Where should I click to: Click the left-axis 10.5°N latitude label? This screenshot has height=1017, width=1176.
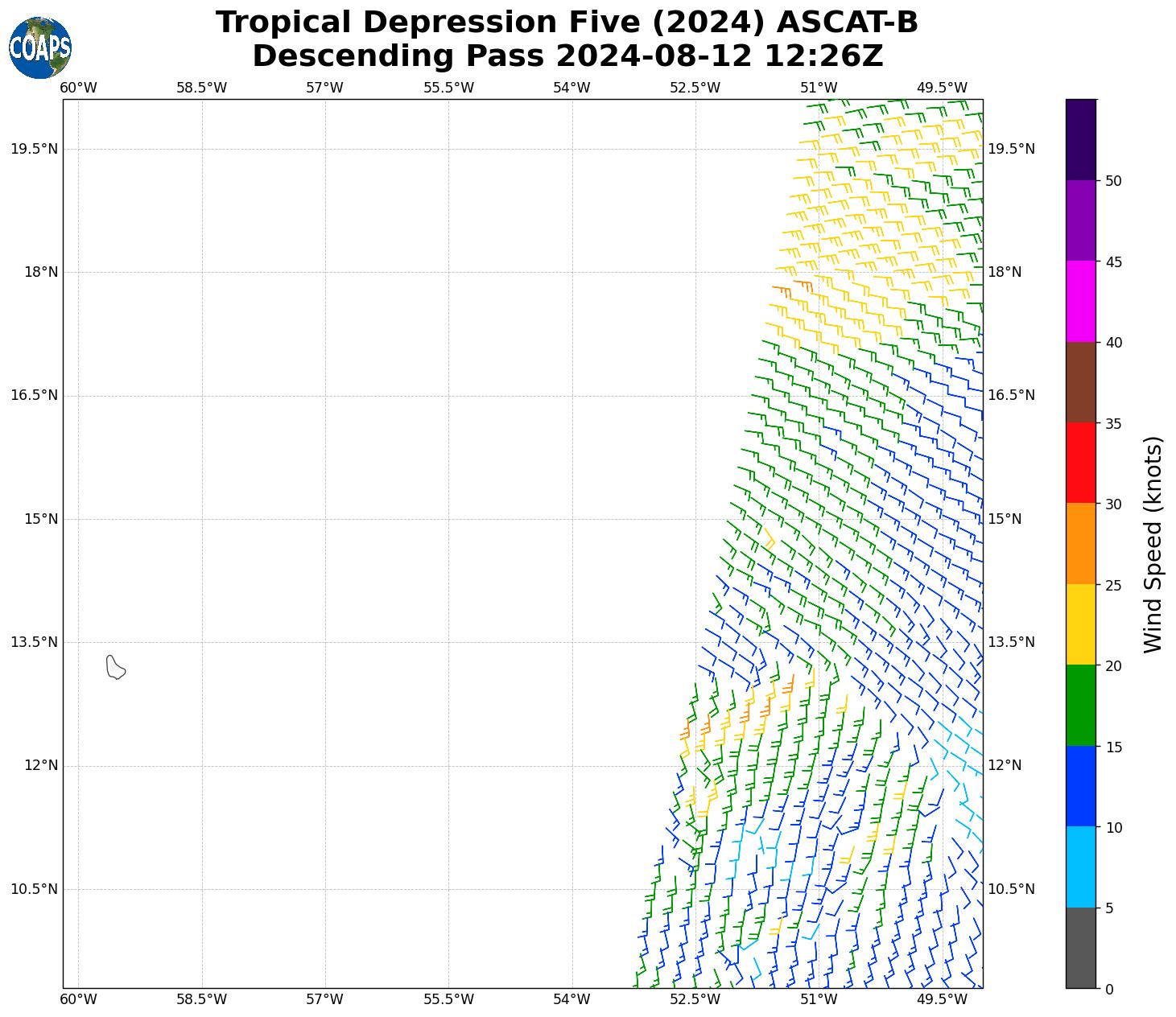[x=35, y=889]
